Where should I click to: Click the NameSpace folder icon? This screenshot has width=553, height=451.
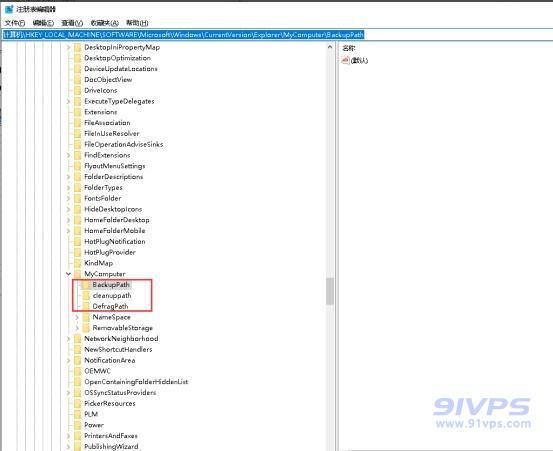pyautogui.click(x=86, y=317)
